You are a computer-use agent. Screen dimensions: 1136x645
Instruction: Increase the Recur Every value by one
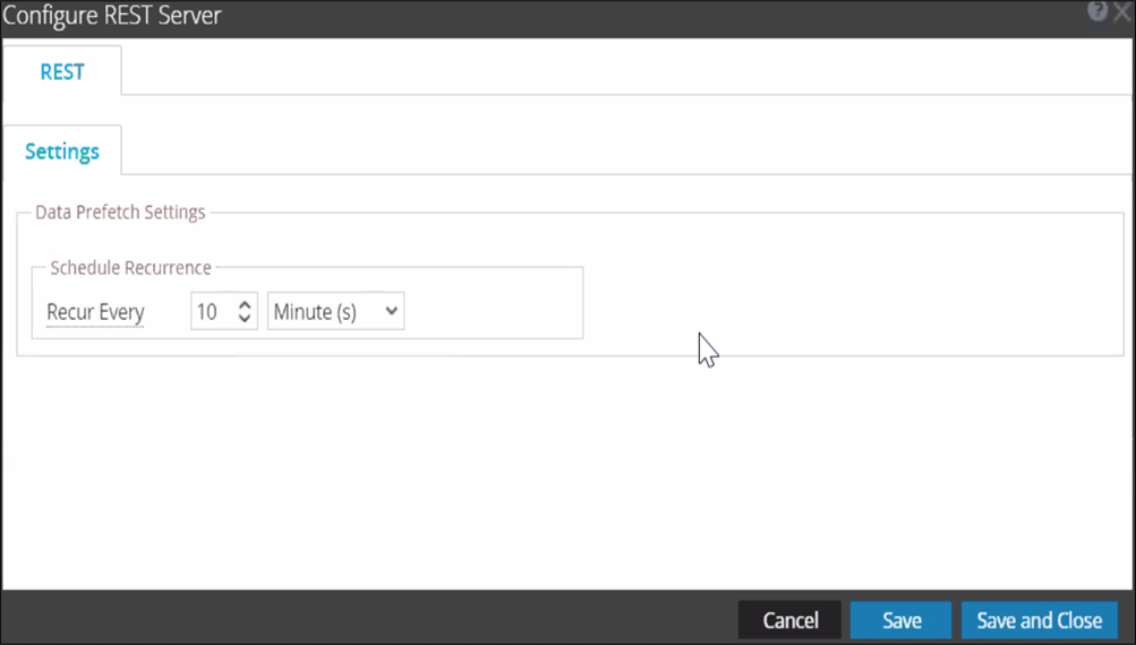245,305
